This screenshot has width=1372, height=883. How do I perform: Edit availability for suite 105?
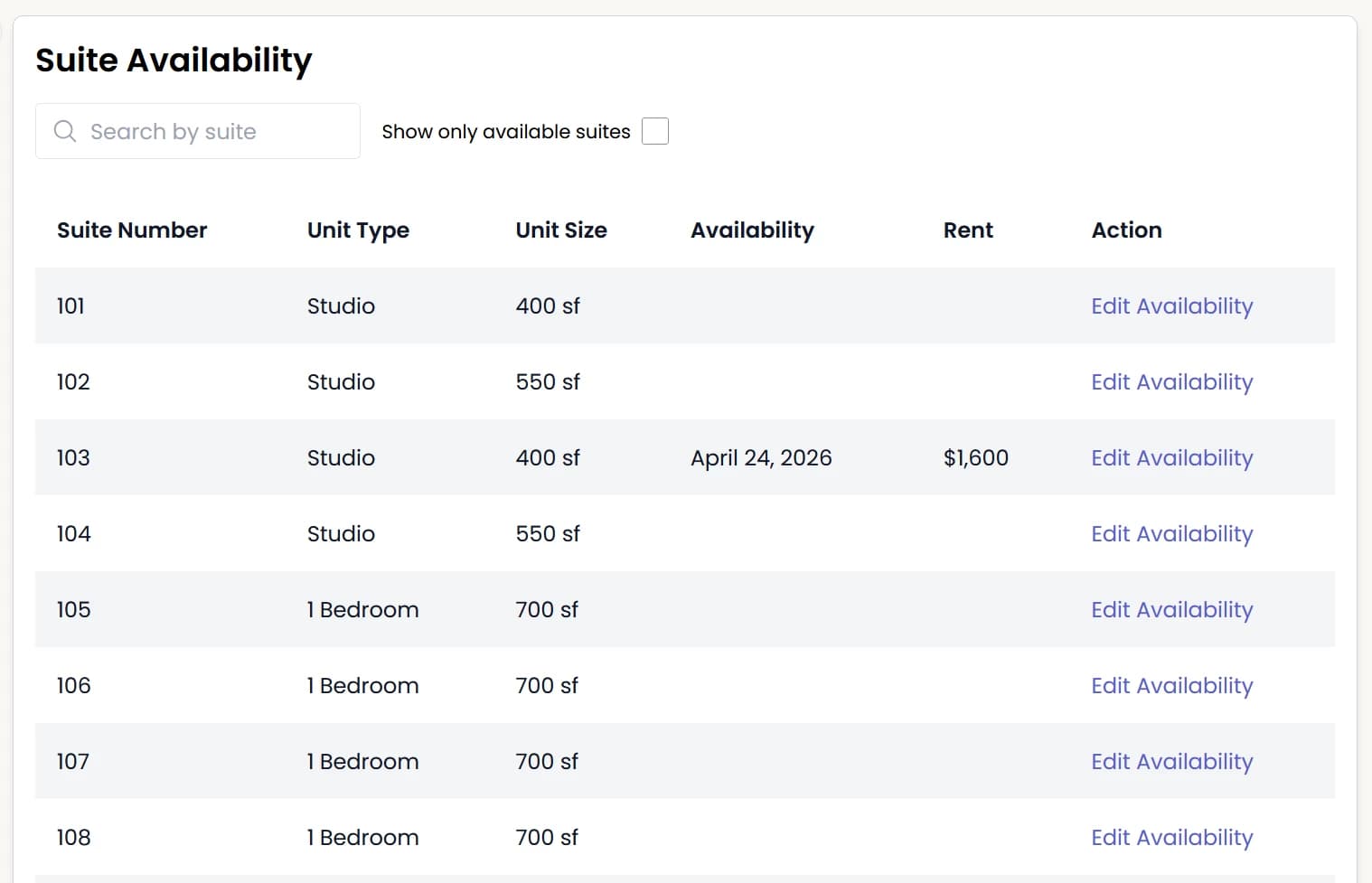click(1171, 609)
